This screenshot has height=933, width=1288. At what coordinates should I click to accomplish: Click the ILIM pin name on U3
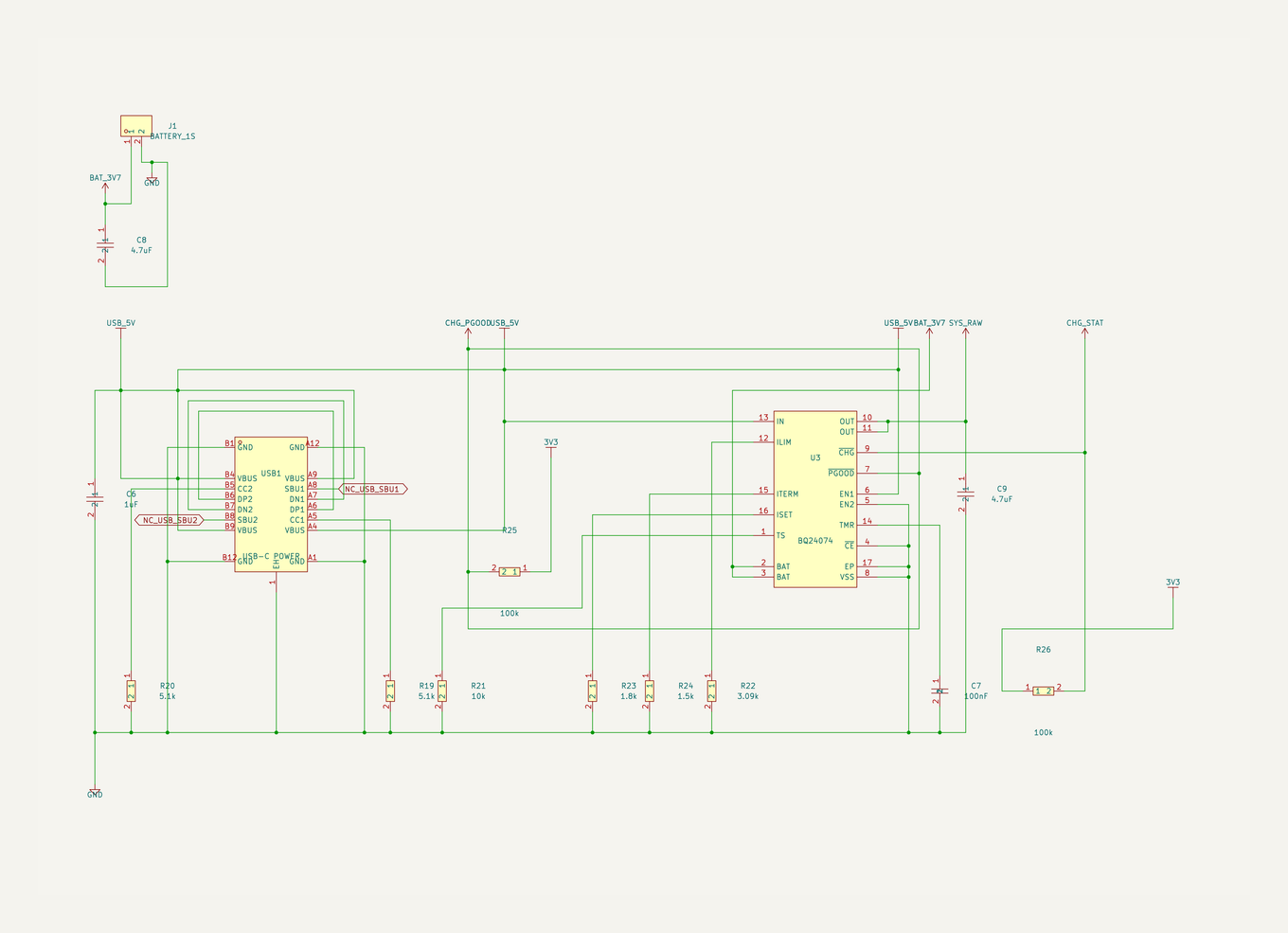783,442
